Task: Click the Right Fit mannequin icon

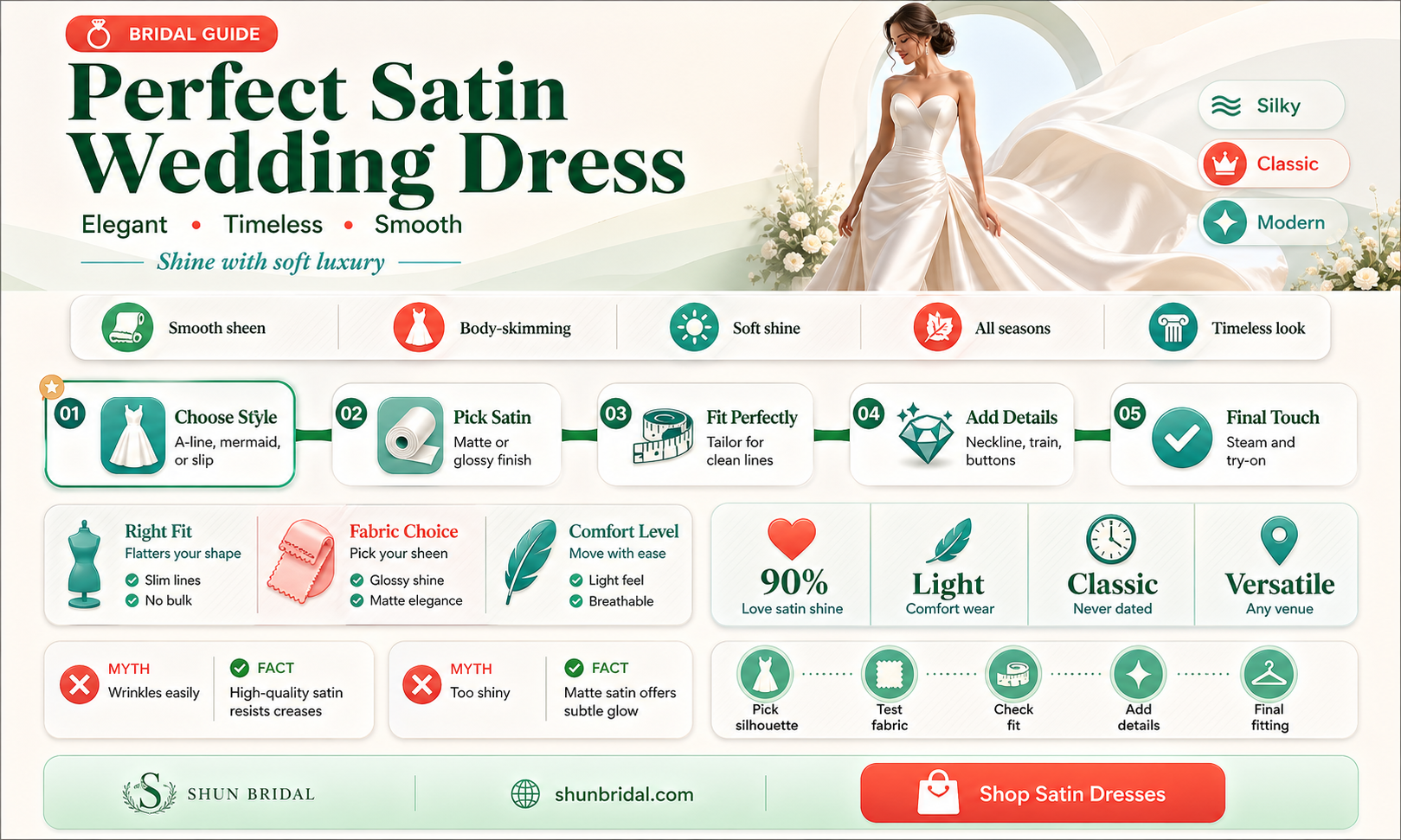Action: (85, 564)
